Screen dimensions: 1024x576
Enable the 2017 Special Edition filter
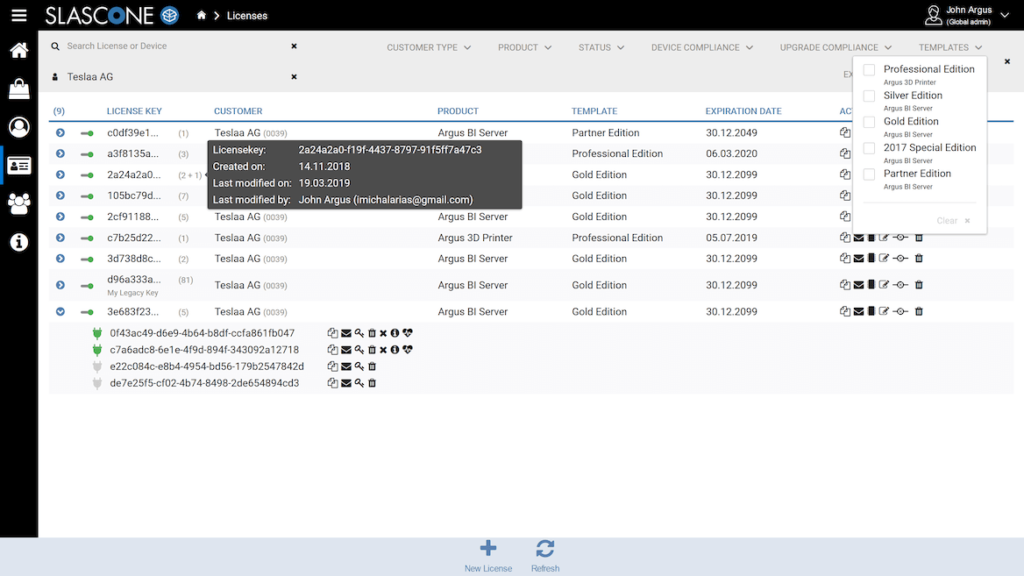click(x=869, y=148)
